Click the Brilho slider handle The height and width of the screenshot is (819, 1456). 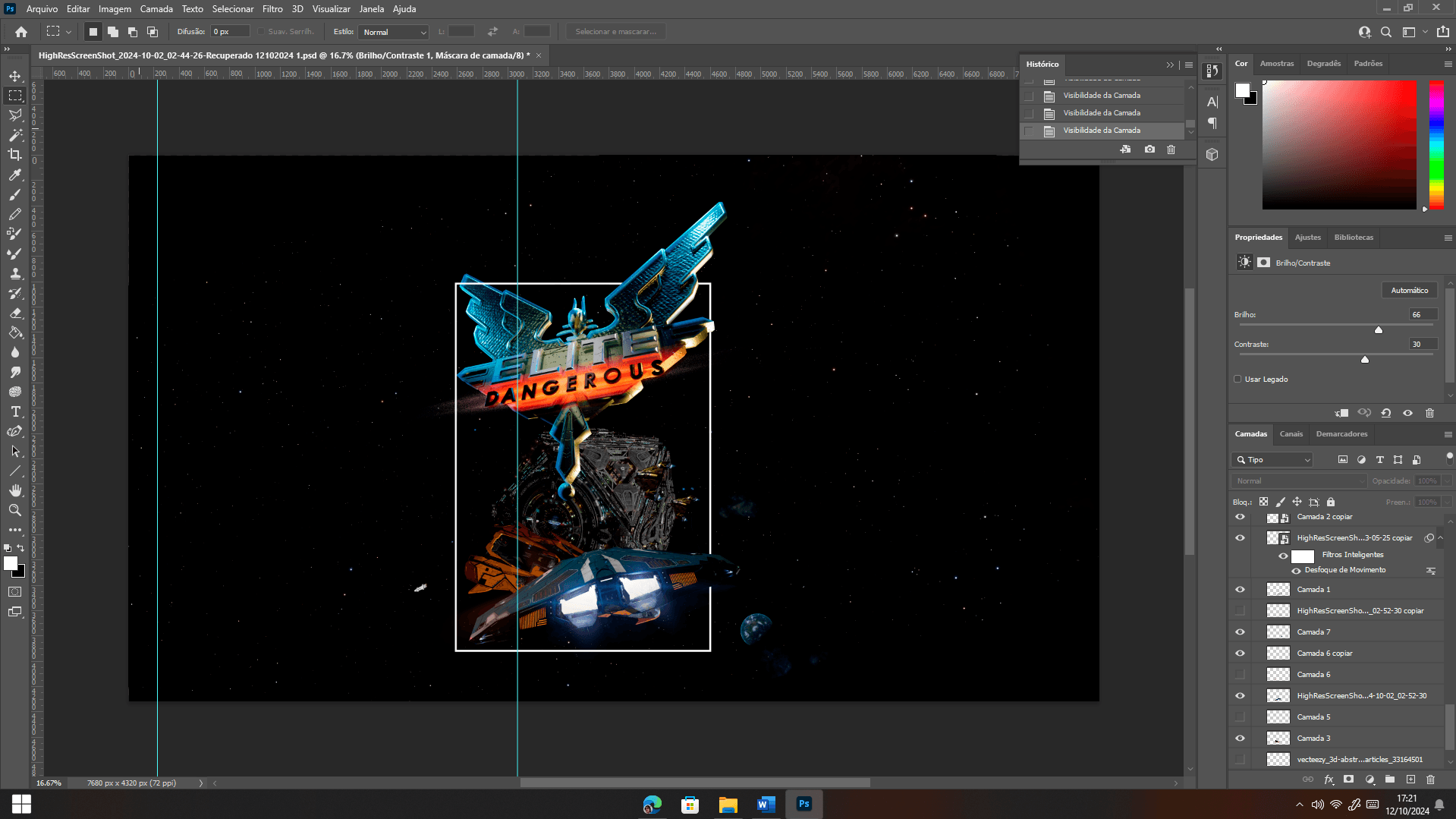point(1379,329)
